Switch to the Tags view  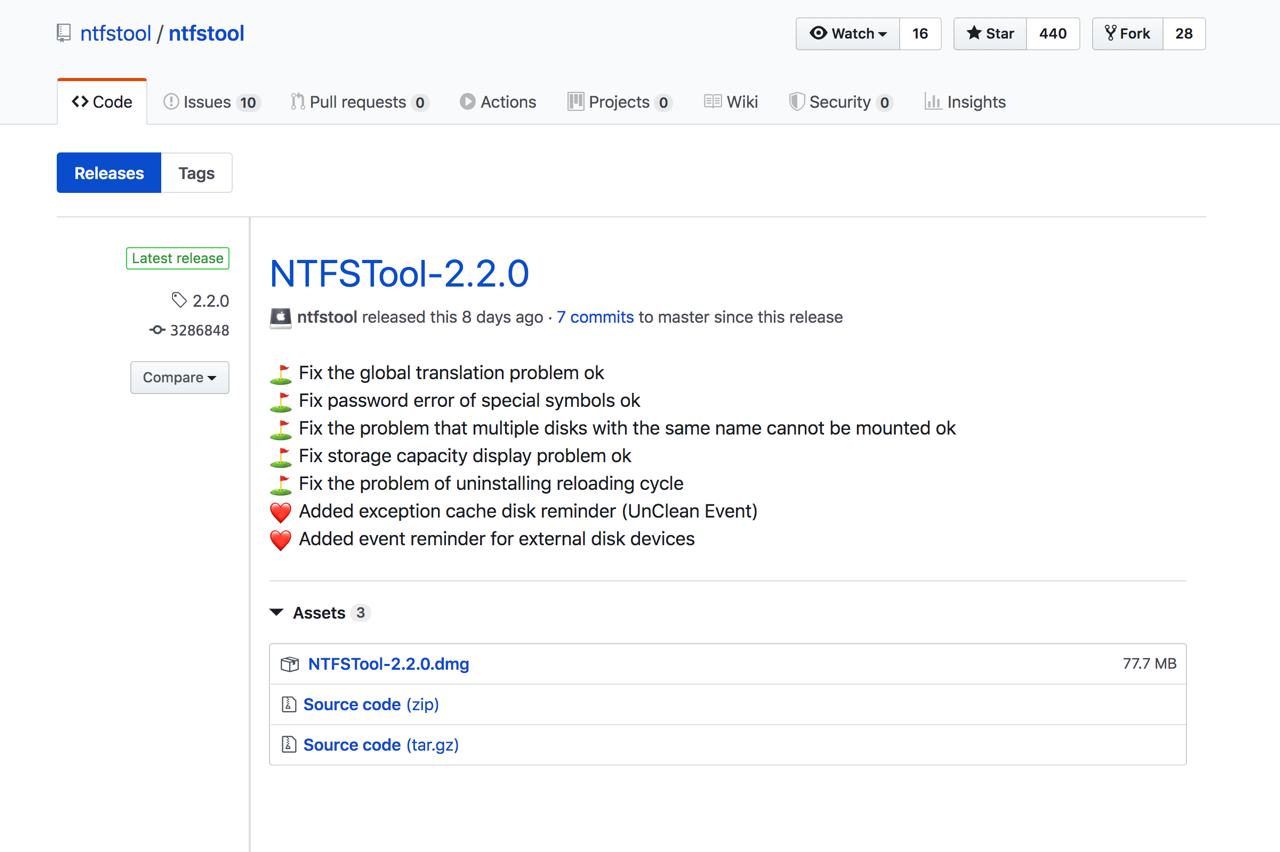pyautogui.click(x=197, y=173)
